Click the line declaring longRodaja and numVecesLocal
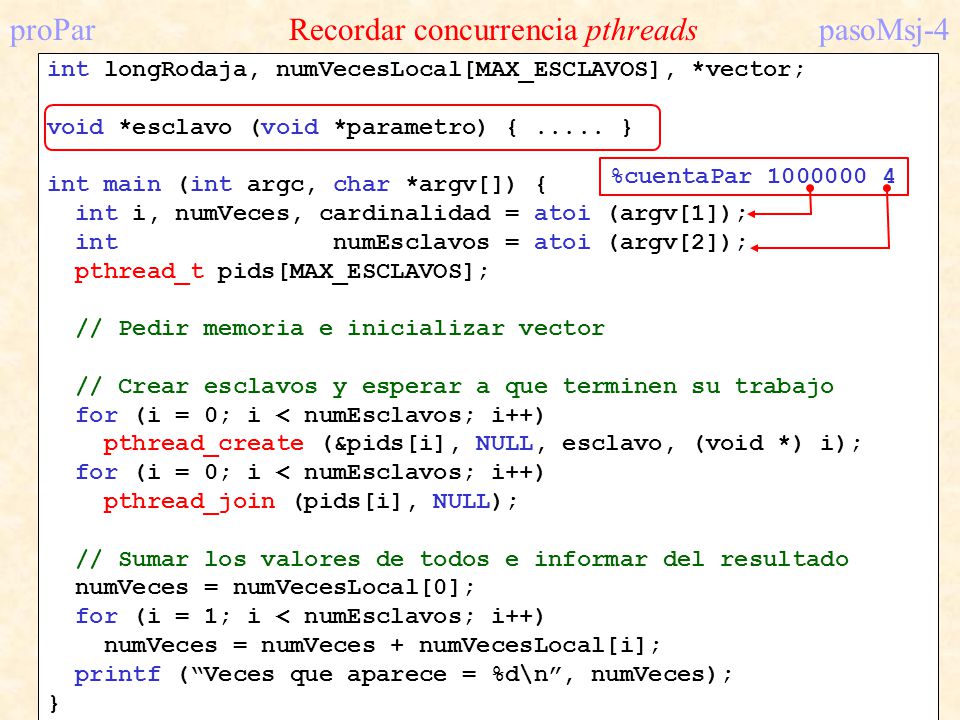960x720 pixels. (426, 70)
